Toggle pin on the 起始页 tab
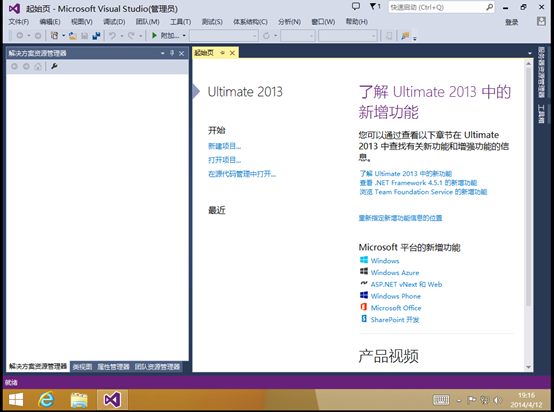 pyautogui.click(x=223, y=53)
